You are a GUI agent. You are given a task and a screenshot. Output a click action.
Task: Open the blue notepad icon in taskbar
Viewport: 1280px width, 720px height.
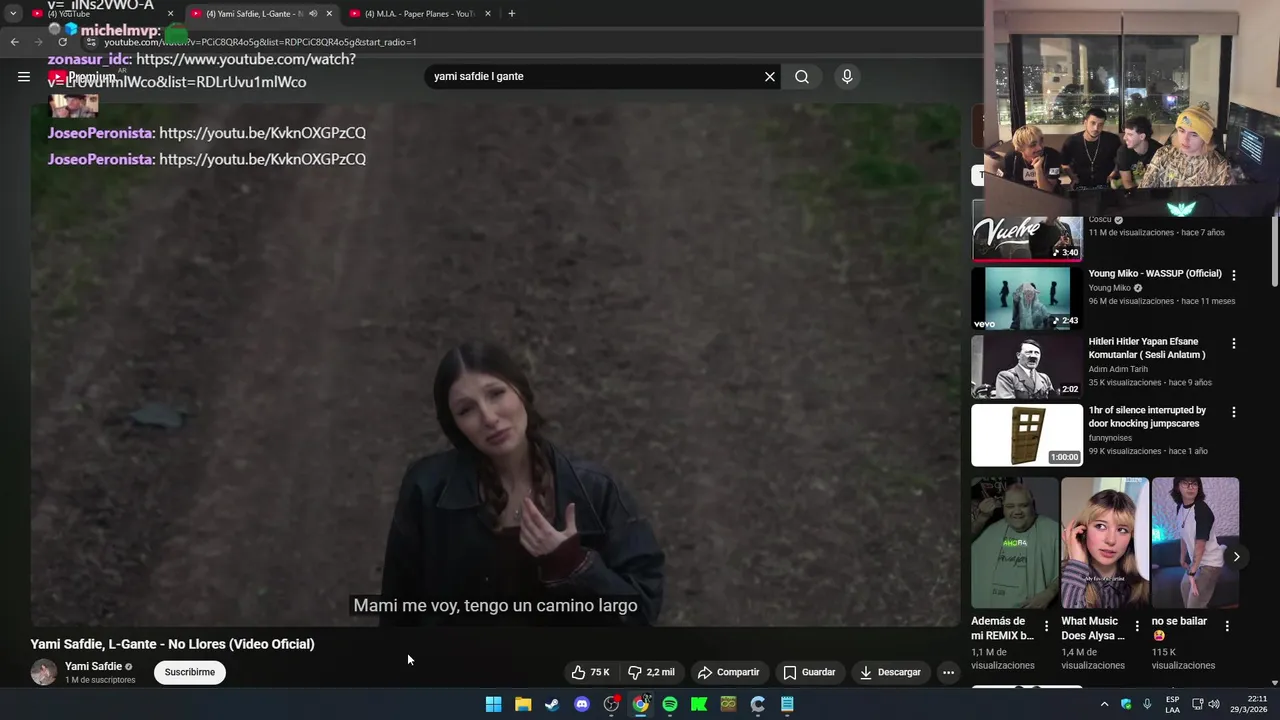(x=787, y=704)
